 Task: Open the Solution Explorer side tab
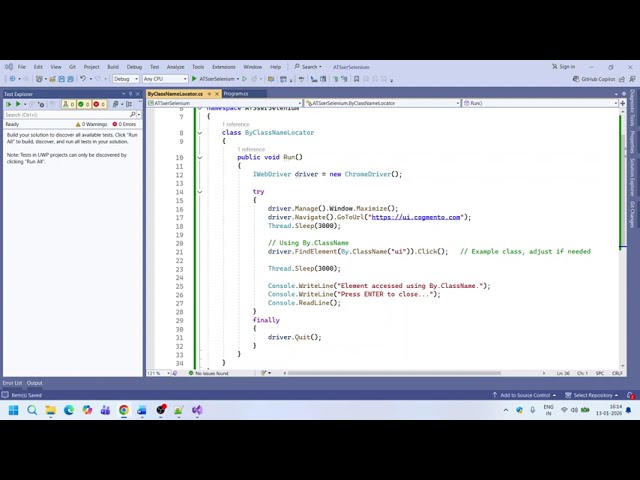coord(632,177)
